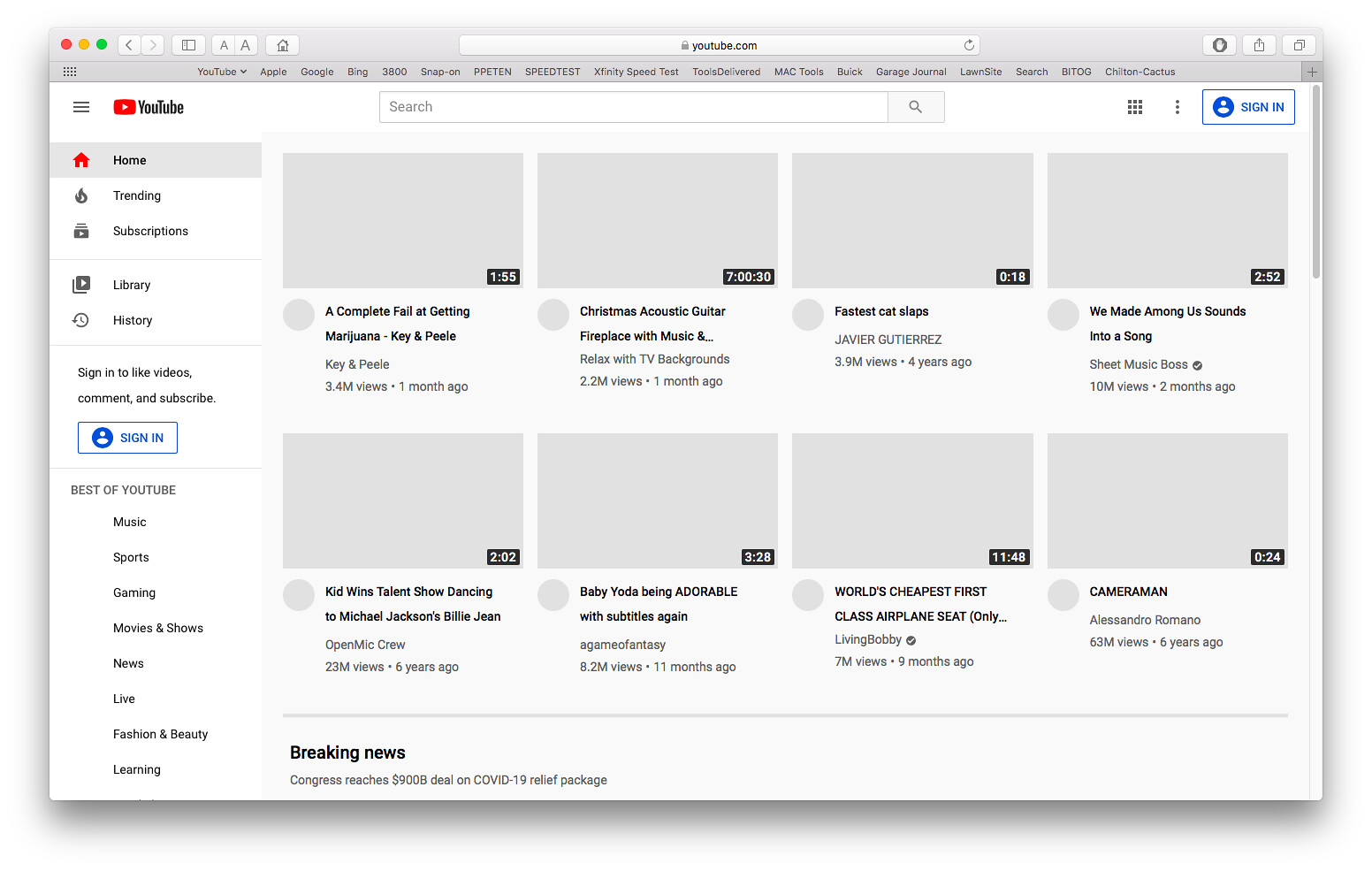Open the SPEEDTEST bookmark
This screenshot has height=871, width=1372.
pos(553,72)
